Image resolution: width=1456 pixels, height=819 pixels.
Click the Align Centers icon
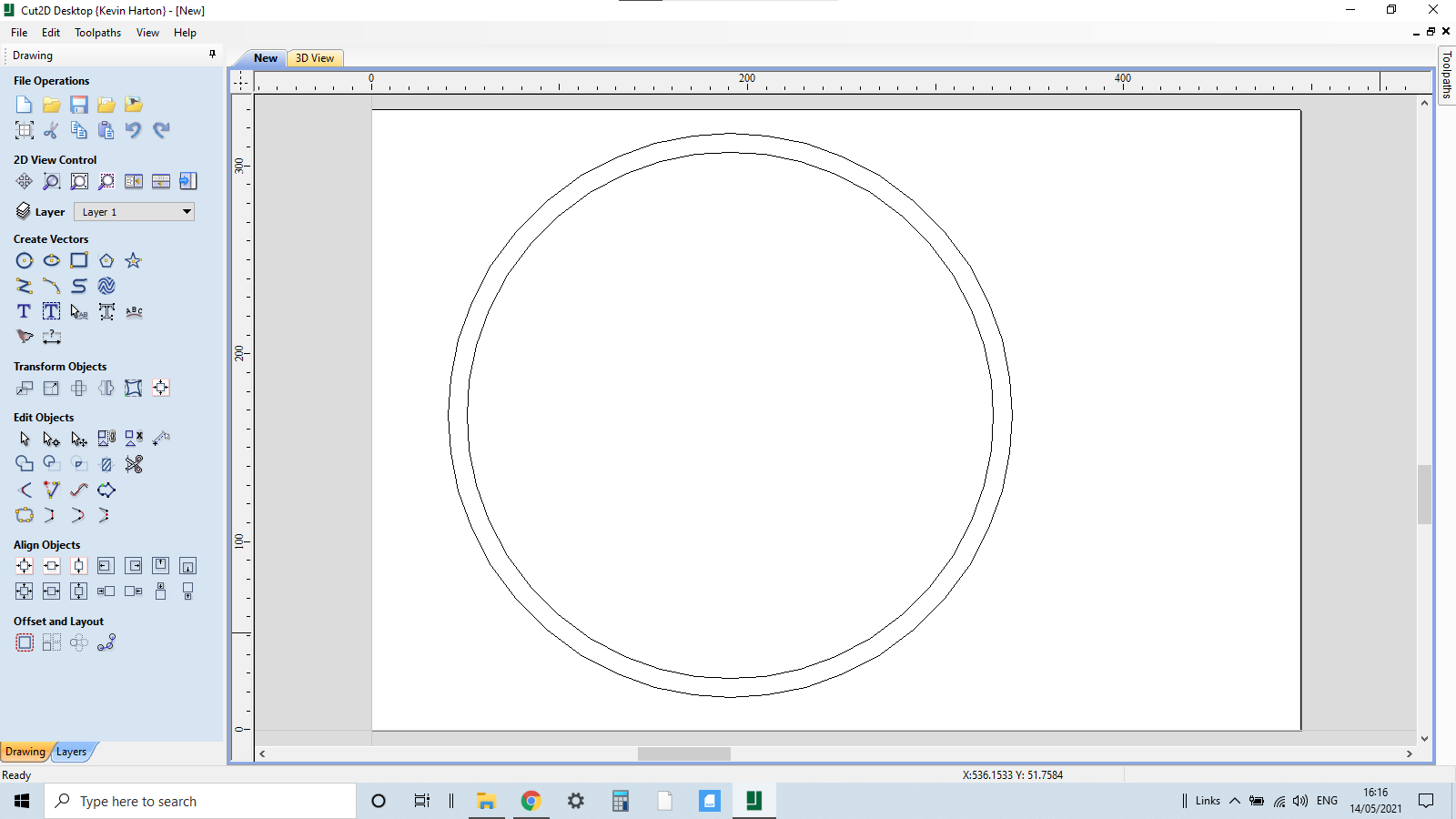click(x=25, y=565)
